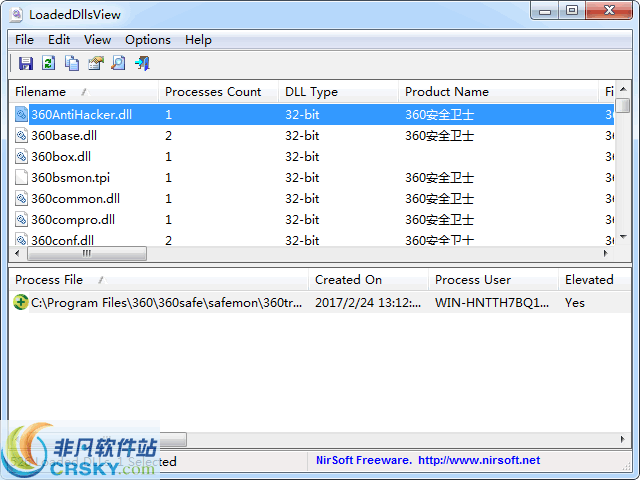Click the 360common.dll file icon
Viewport: 640px width, 480px height.
(21, 198)
